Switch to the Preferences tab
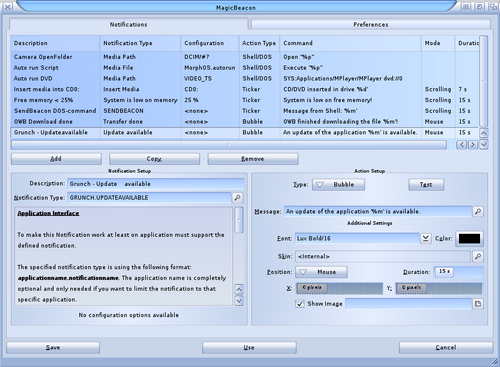Image resolution: width=500 pixels, height=367 pixels. pos(371,24)
